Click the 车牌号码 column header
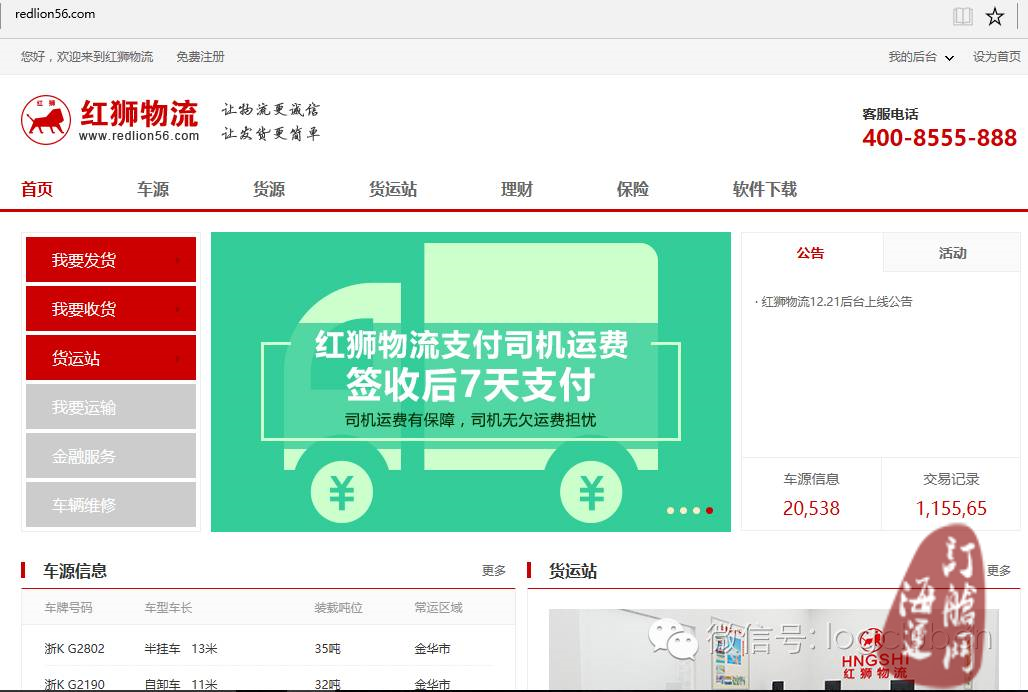1028x692 pixels. (68, 607)
